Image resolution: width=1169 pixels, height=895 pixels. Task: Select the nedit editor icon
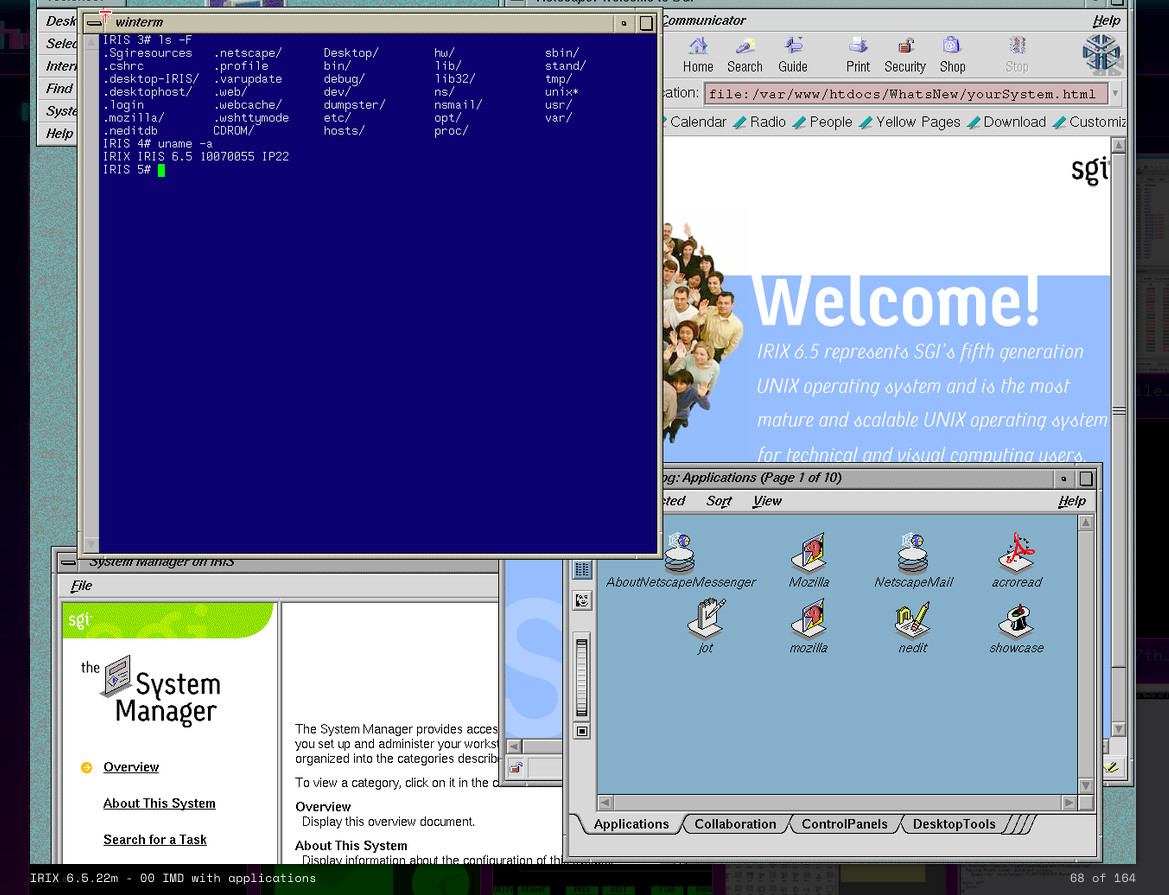point(913,626)
